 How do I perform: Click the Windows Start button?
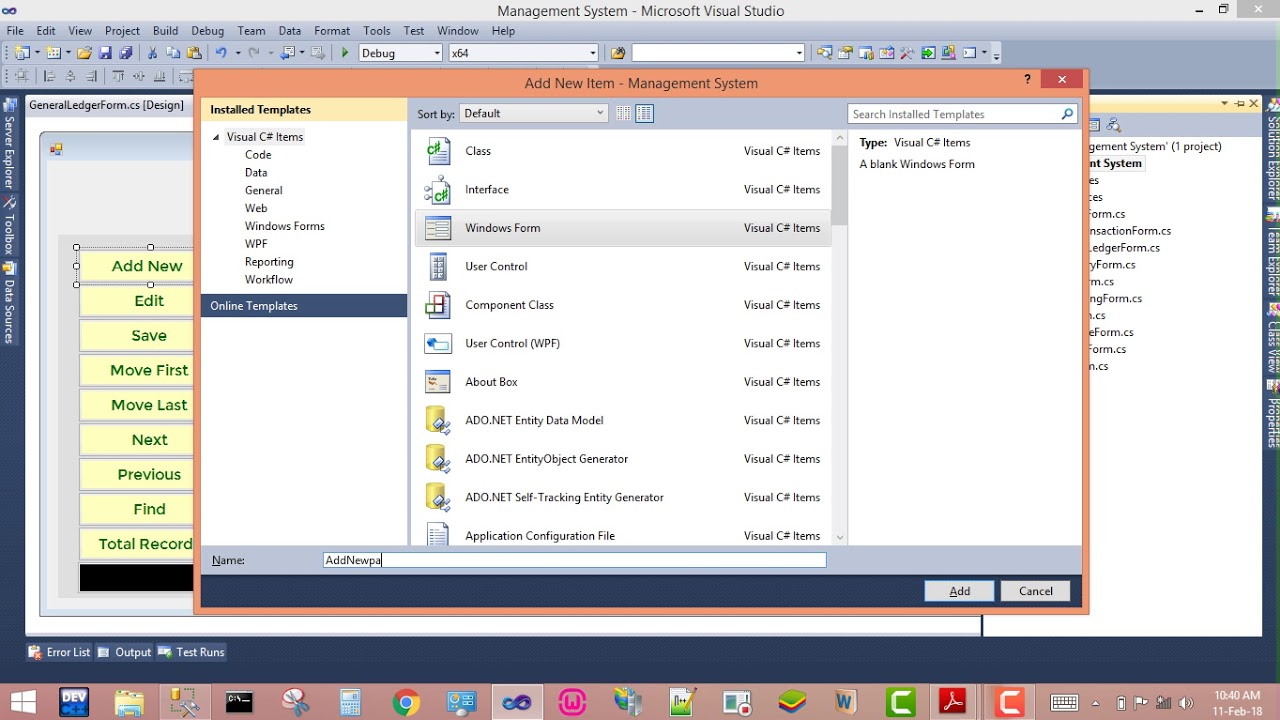(x=22, y=702)
